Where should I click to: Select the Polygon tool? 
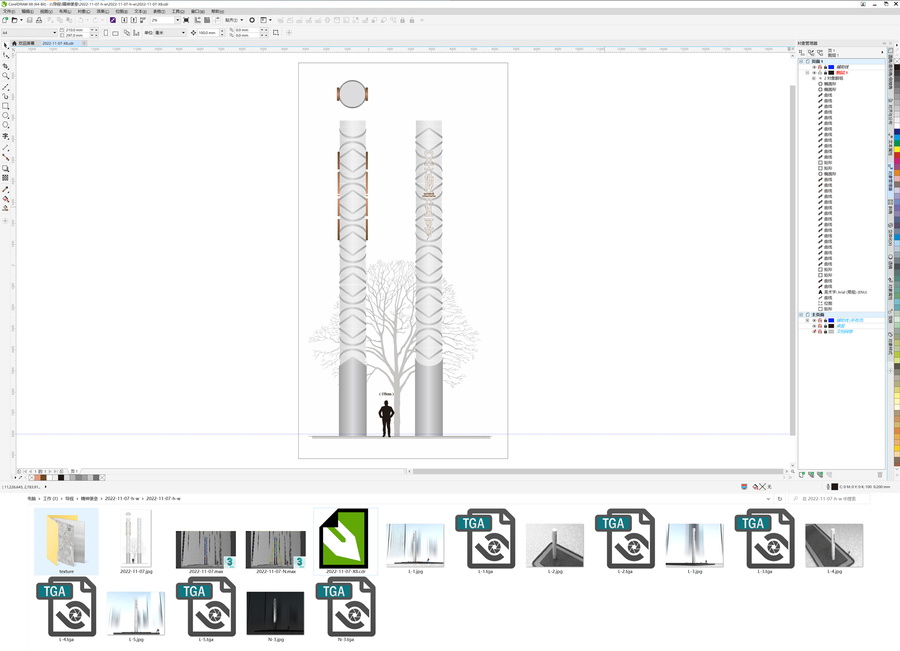point(5,125)
